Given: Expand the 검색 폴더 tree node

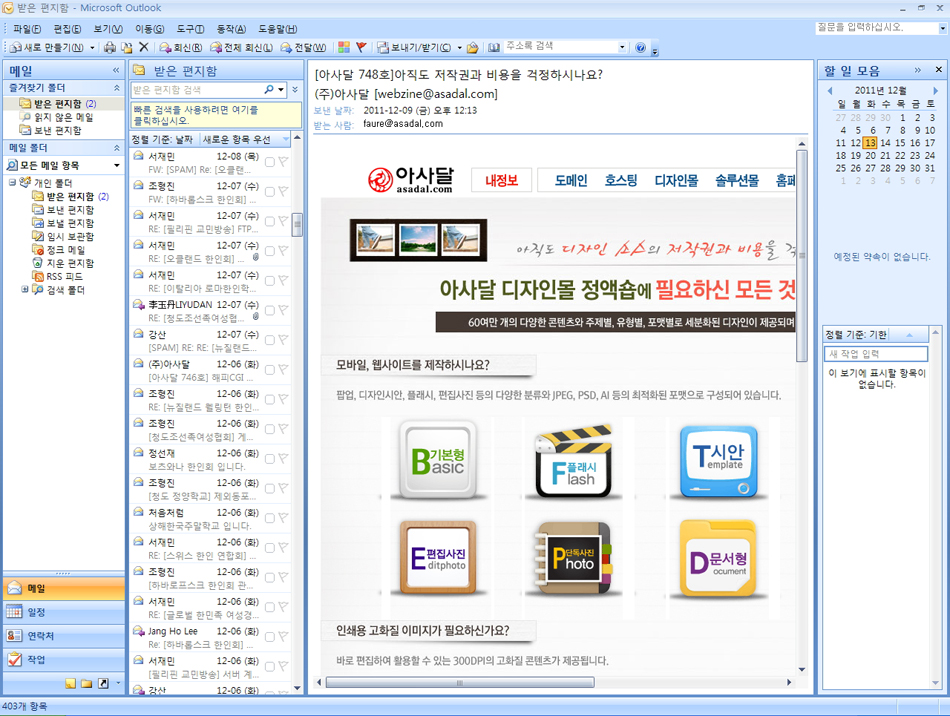Looking at the screenshot, I should tap(25, 290).
